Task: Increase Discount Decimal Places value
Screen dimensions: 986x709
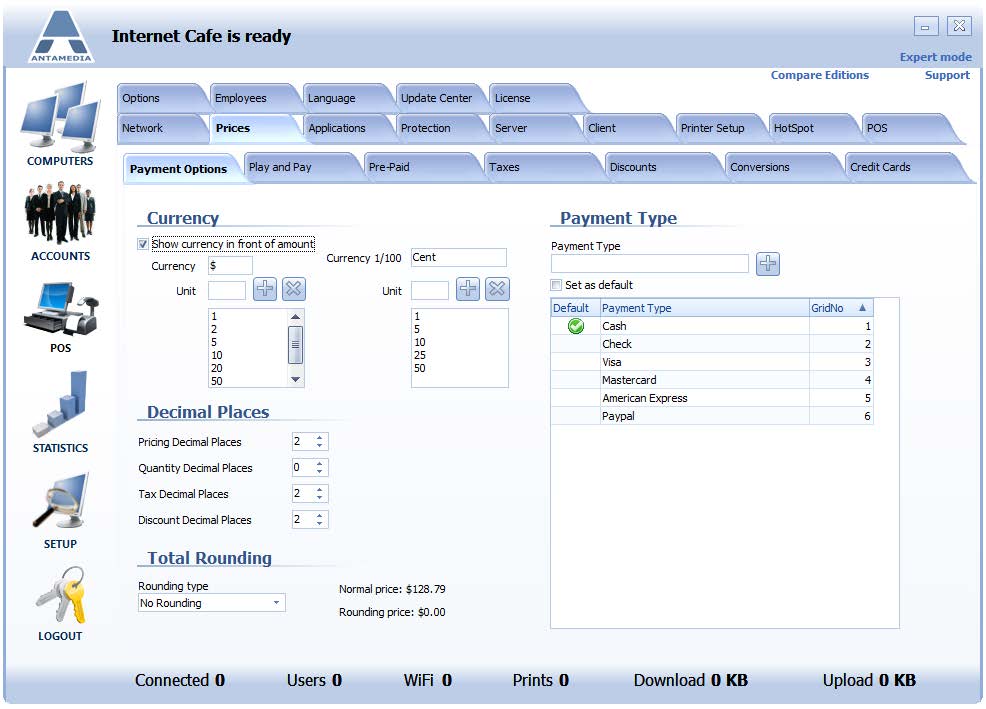Action: click(319, 516)
